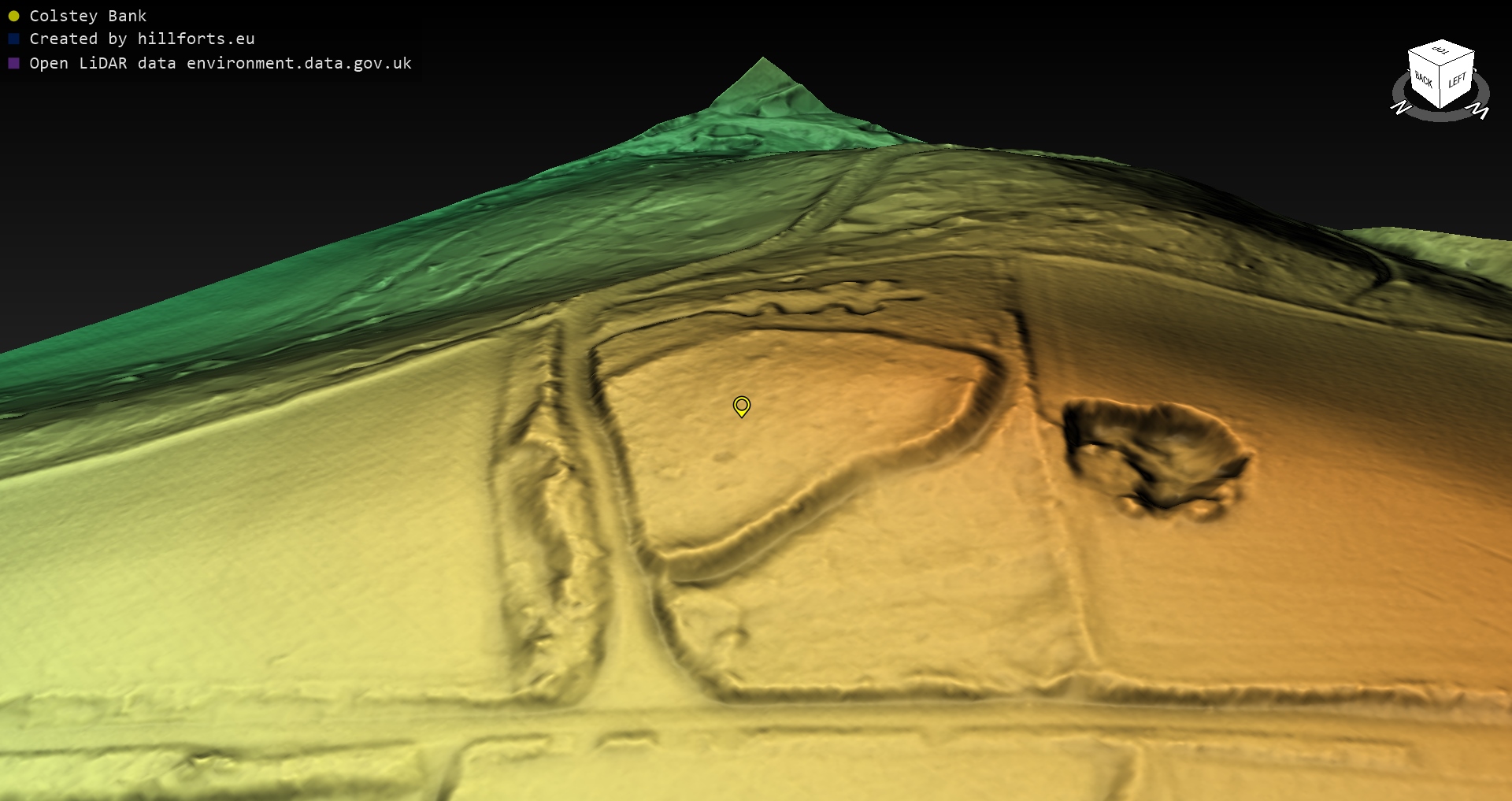Click the environment.data.gov.uk text

point(298,63)
